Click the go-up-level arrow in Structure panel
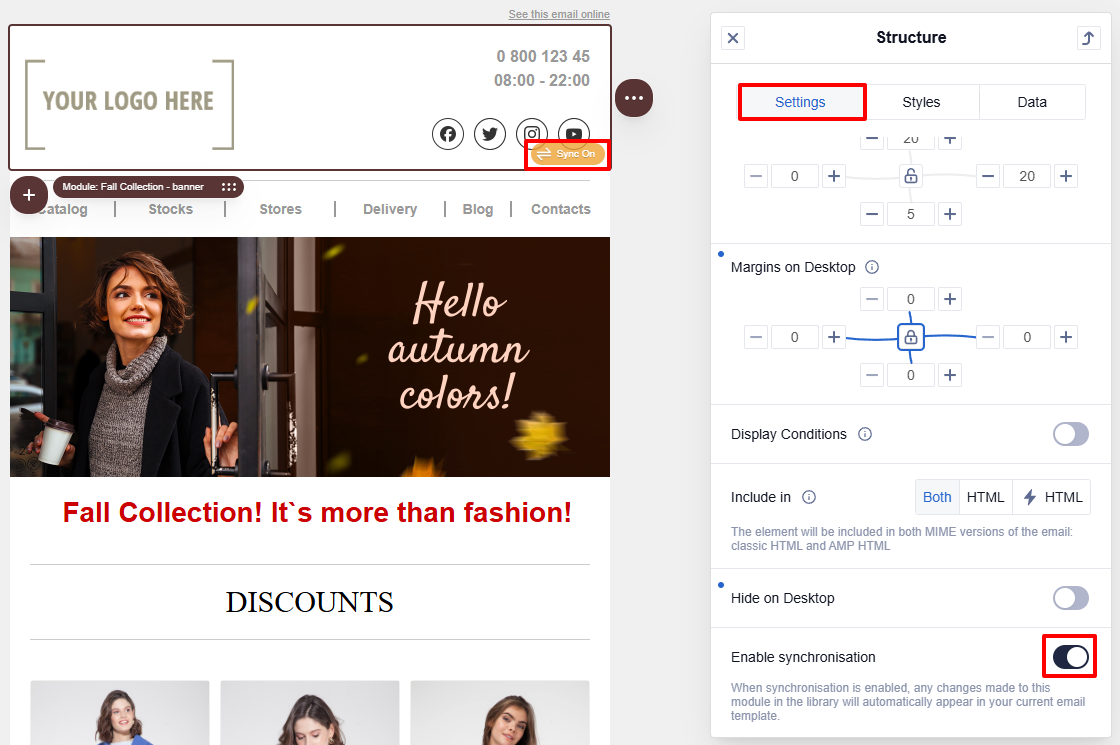Screen dimensions: 1120x745 (1088, 38)
